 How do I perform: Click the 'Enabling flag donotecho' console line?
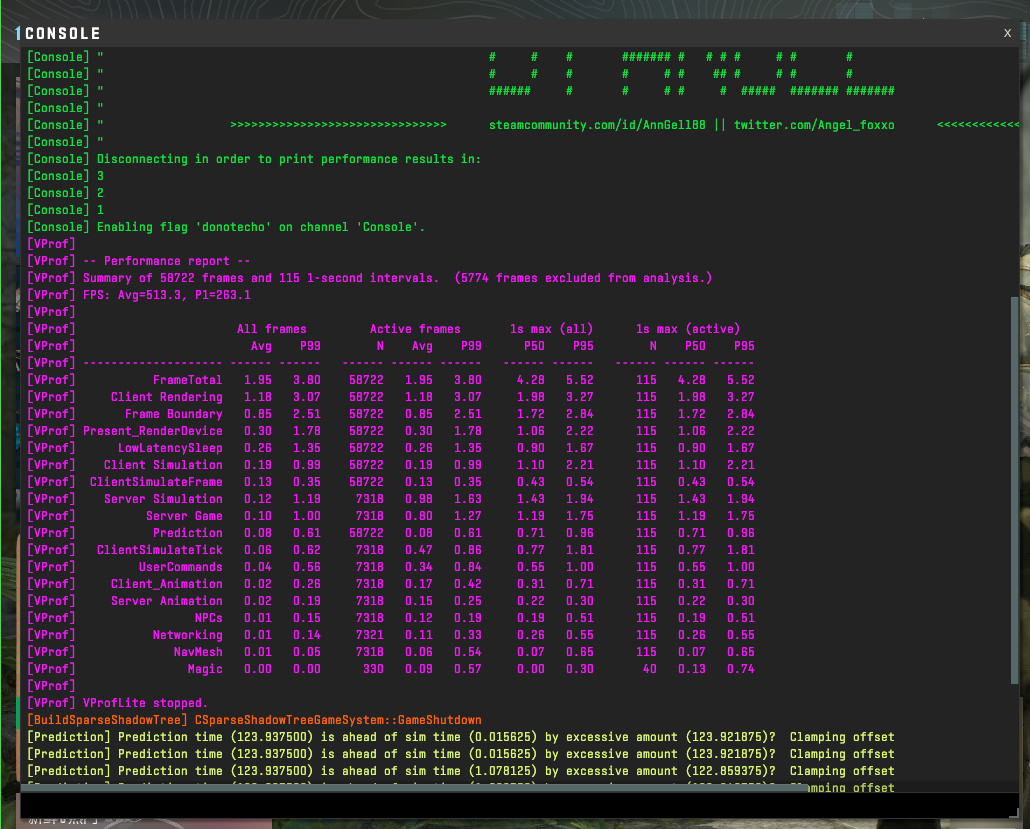[x=226, y=227]
